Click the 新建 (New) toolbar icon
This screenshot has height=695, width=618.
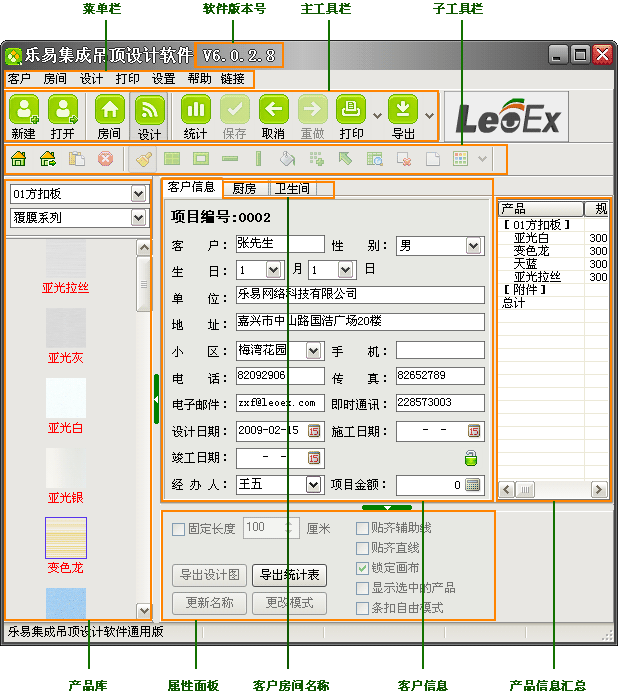tap(24, 110)
